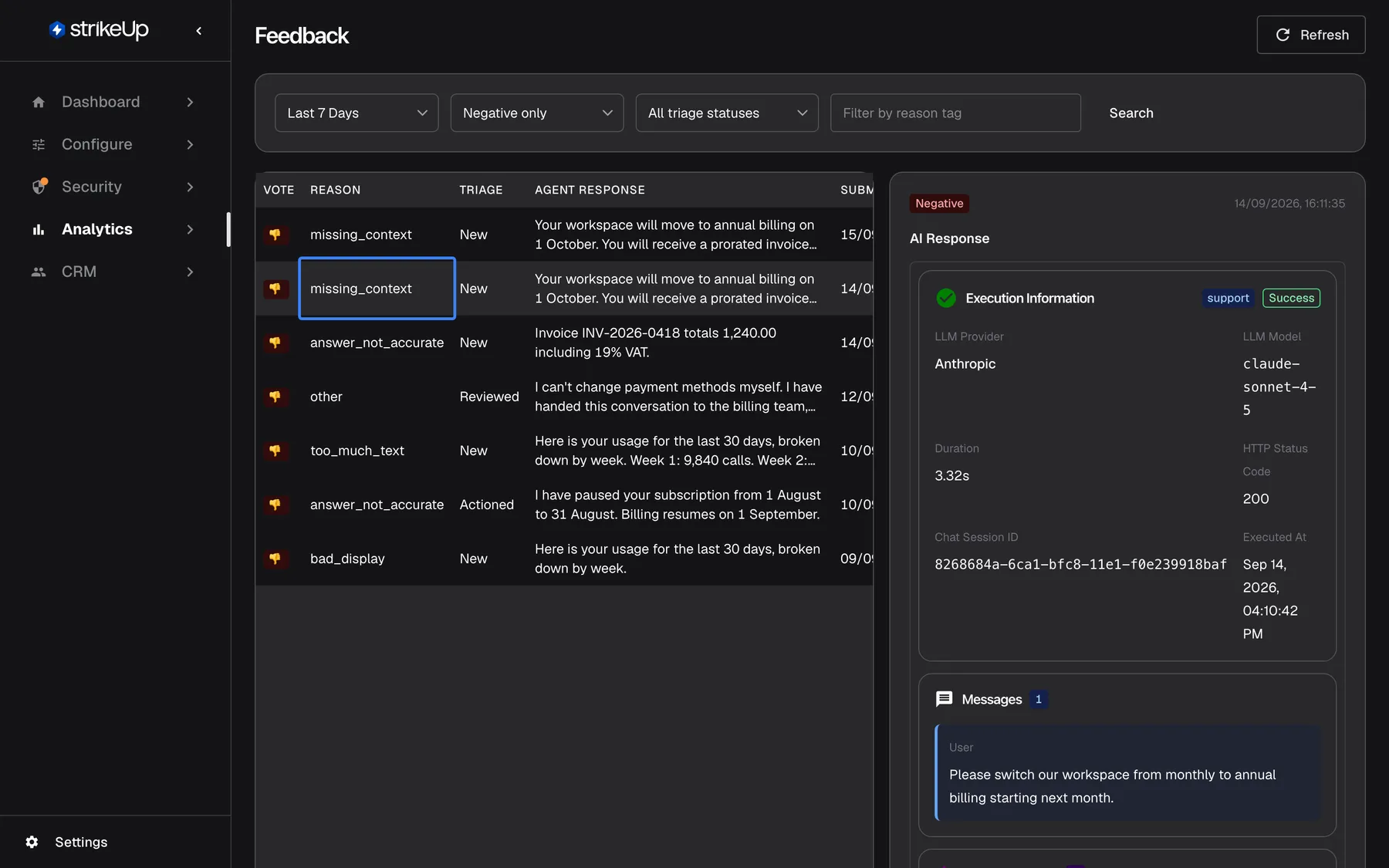
Task: Click the Negative badge in detail panel
Action: click(939, 203)
